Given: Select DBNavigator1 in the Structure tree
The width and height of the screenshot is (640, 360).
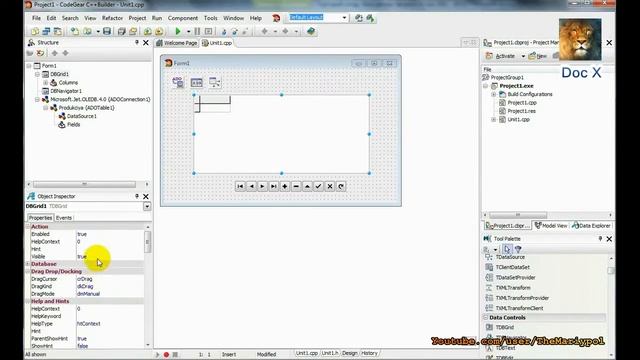Looking at the screenshot, I should point(66,91).
